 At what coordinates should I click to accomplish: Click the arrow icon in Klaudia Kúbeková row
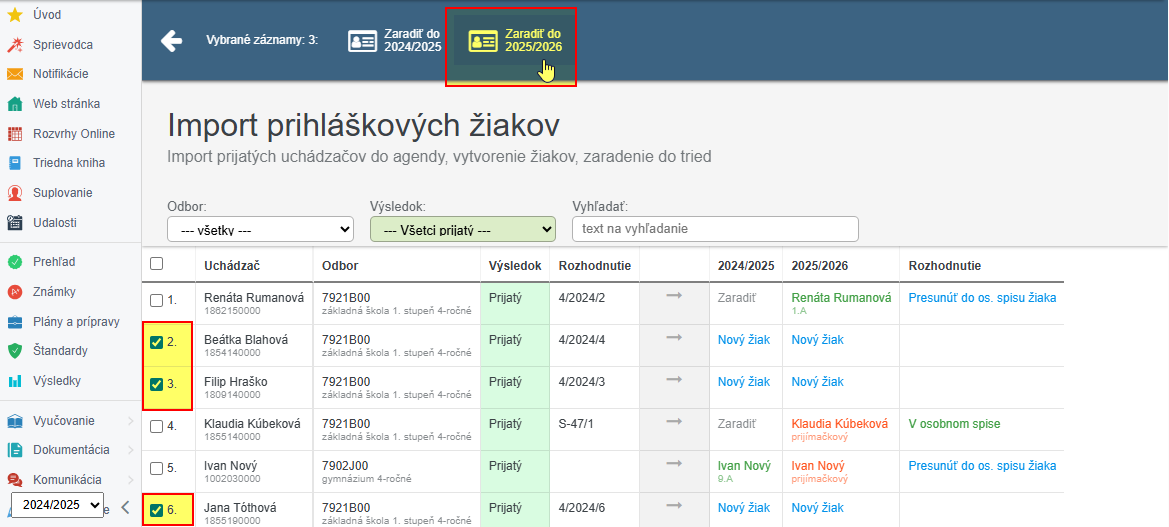[x=674, y=423]
